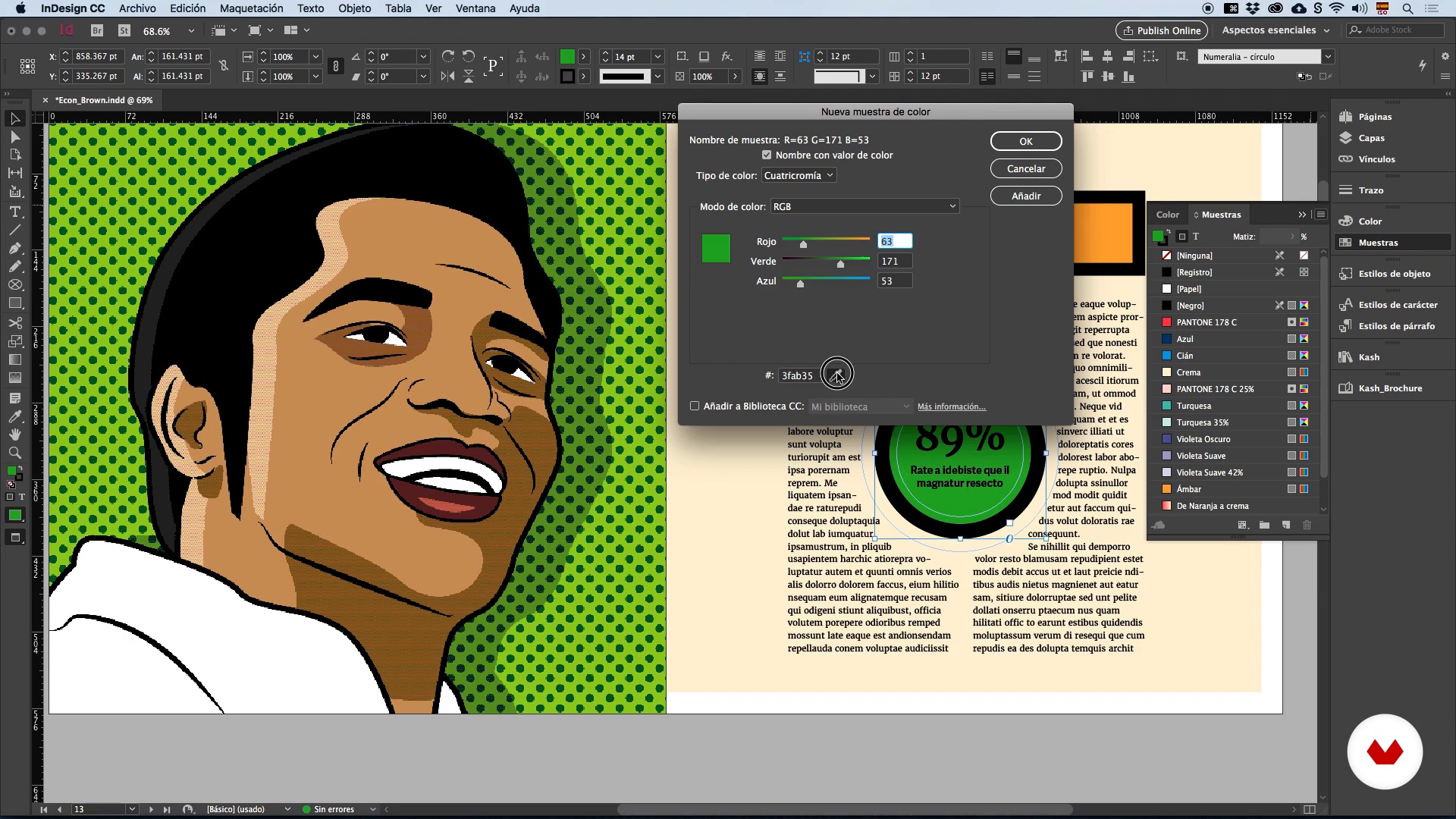1456x819 pixels.
Task: Open Adobe Bridge via Br icon
Action: tap(97, 30)
